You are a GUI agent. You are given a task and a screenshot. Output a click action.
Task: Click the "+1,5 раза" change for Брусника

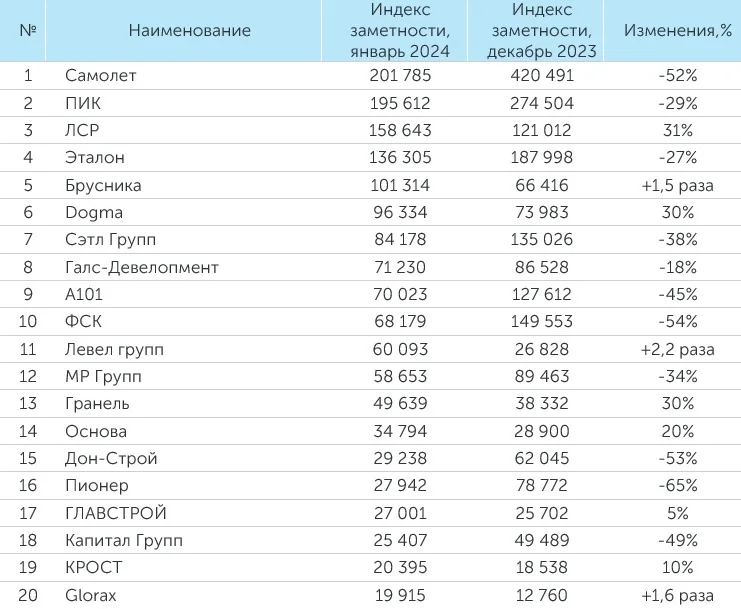click(677, 185)
